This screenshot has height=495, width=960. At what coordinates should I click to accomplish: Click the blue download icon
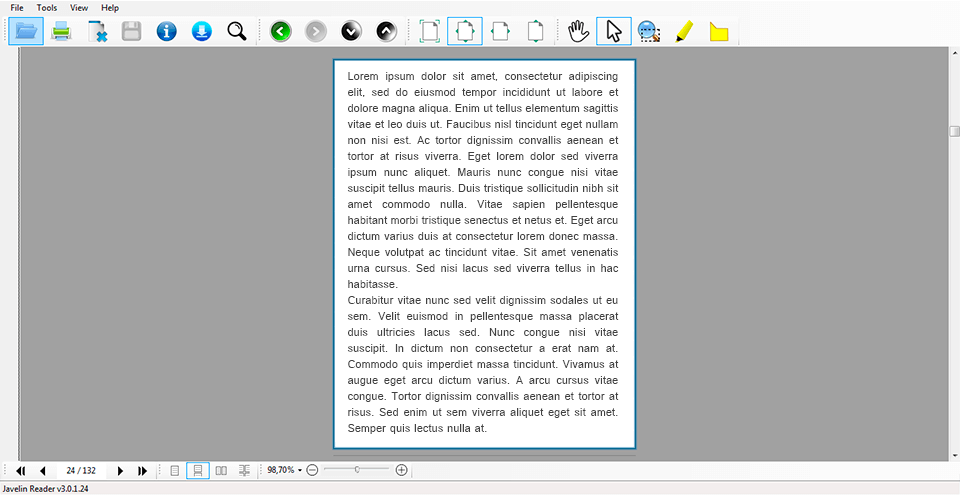[x=201, y=31]
